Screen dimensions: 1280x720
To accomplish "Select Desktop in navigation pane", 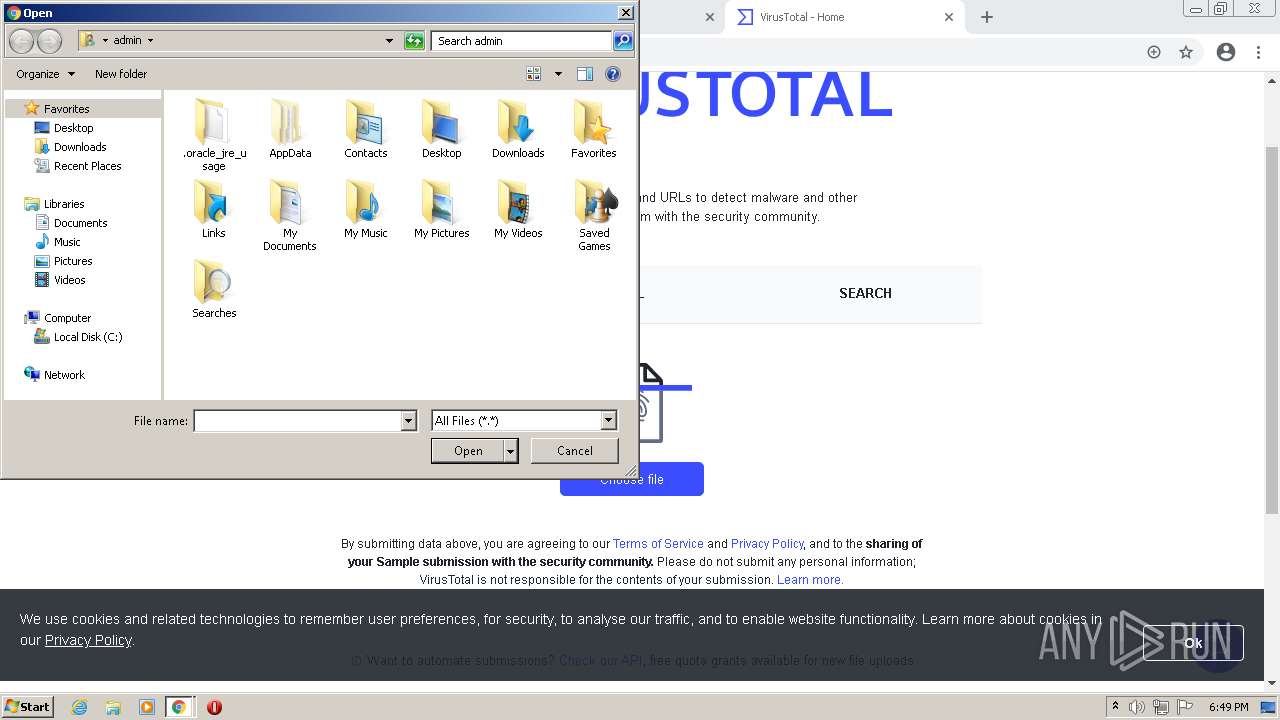I will point(73,128).
